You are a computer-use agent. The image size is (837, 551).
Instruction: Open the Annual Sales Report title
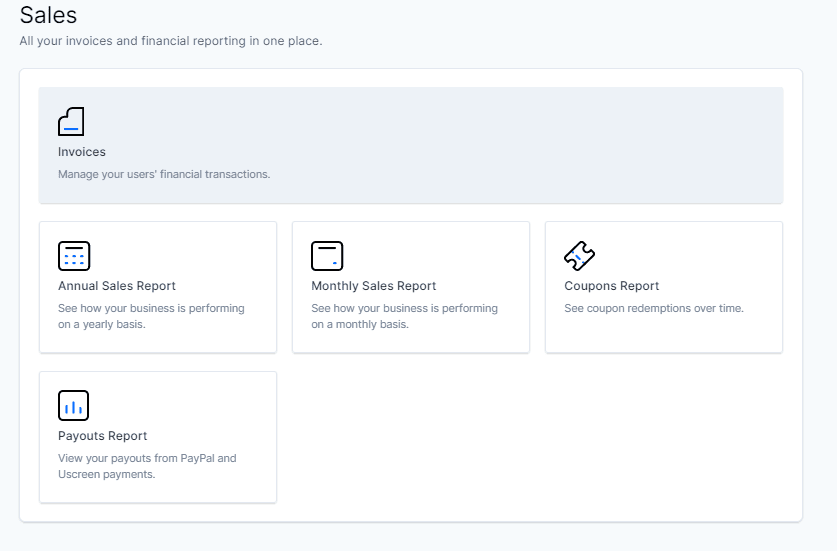click(117, 286)
